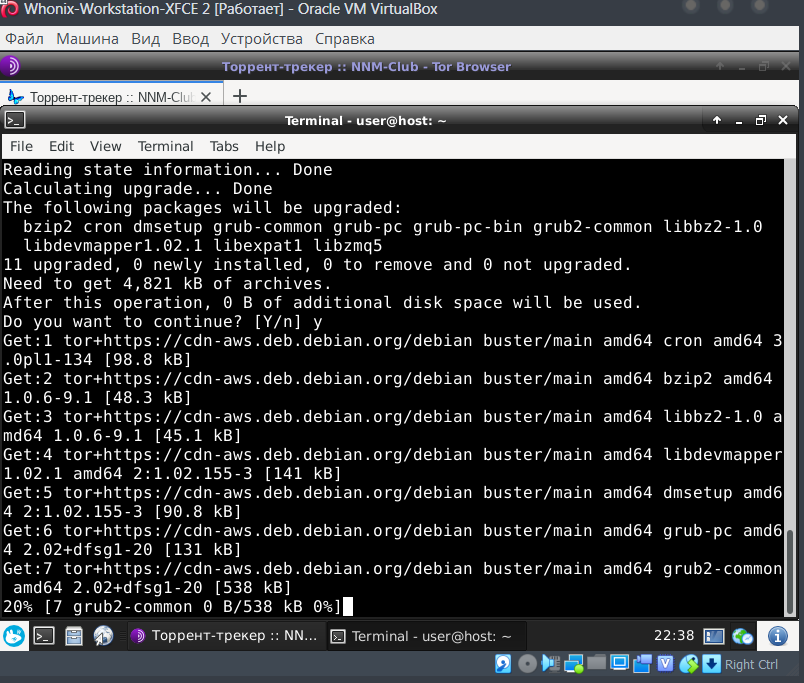804x683 pixels.
Task: Open the Whisker applications menu icon
Action: [x=14, y=635]
